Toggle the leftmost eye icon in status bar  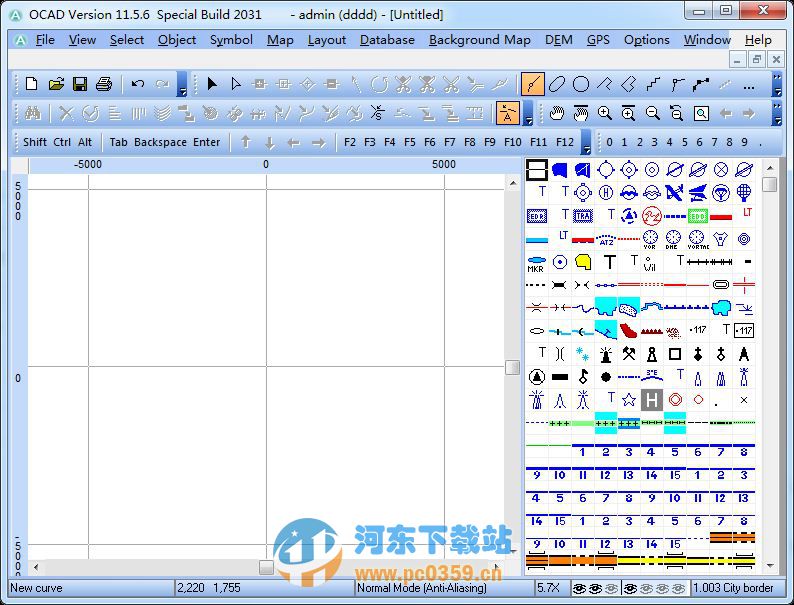tap(579, 588)
